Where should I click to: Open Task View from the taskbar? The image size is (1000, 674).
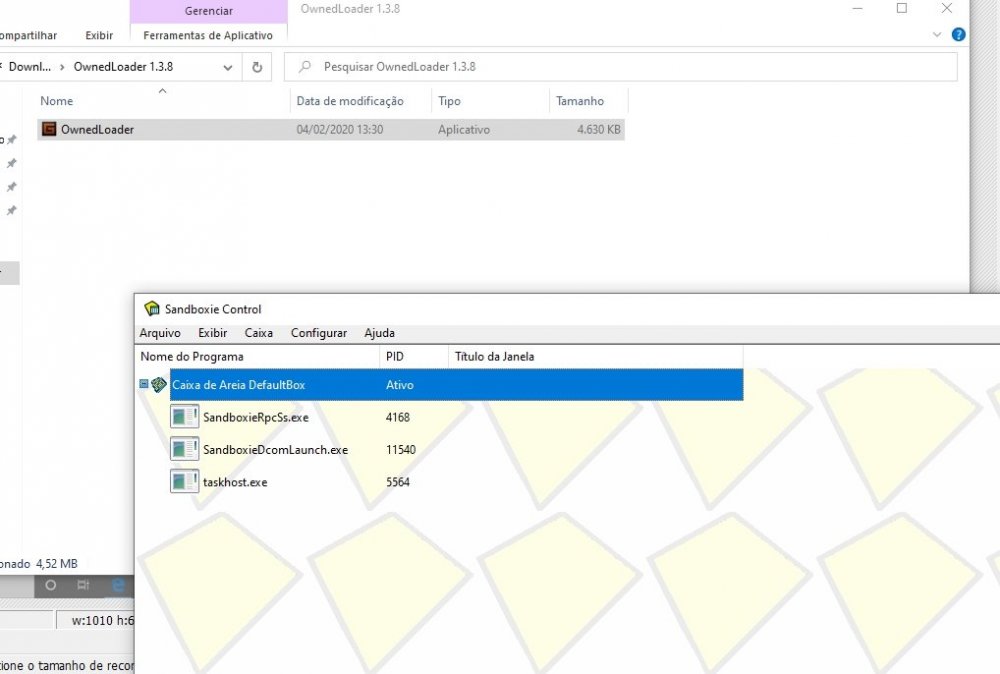pos(83,585)
